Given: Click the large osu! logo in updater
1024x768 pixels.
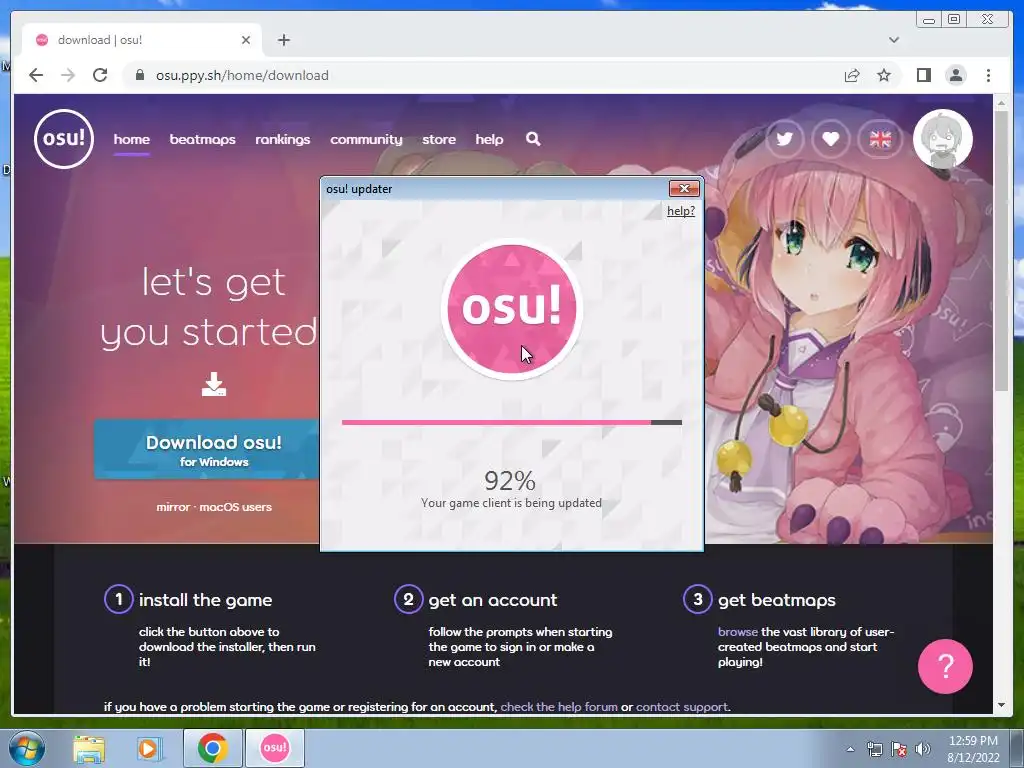Looking at the screenshot, I should coord(511,308).
